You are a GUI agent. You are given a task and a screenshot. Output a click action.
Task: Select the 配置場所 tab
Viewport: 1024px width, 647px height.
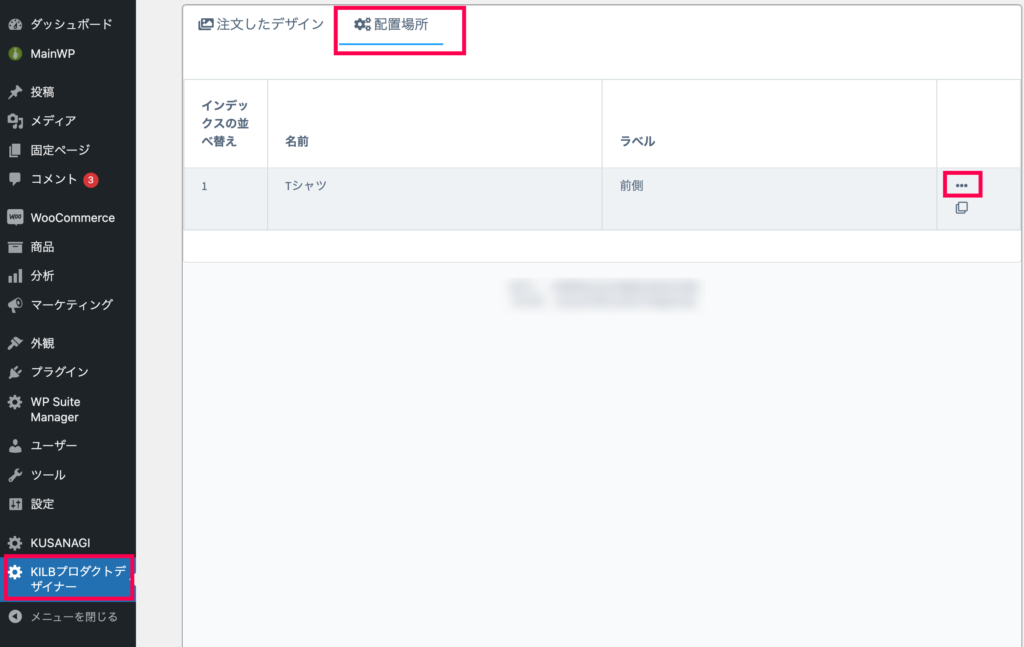click(x=391, y=25)
